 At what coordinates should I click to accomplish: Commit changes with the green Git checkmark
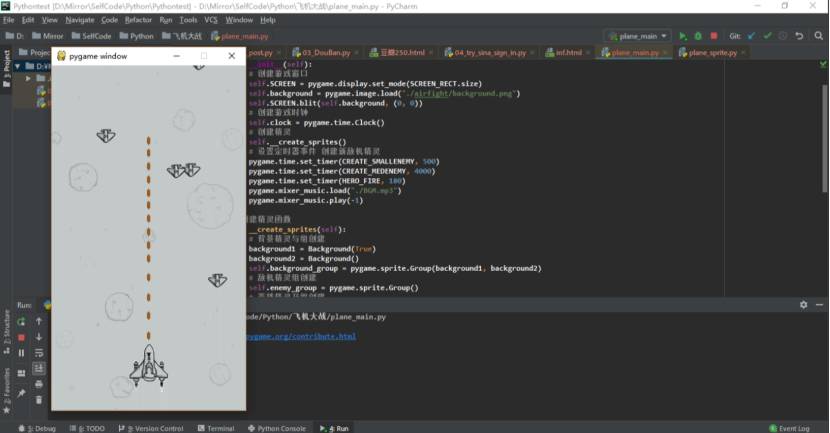click(x=768, y=36)
